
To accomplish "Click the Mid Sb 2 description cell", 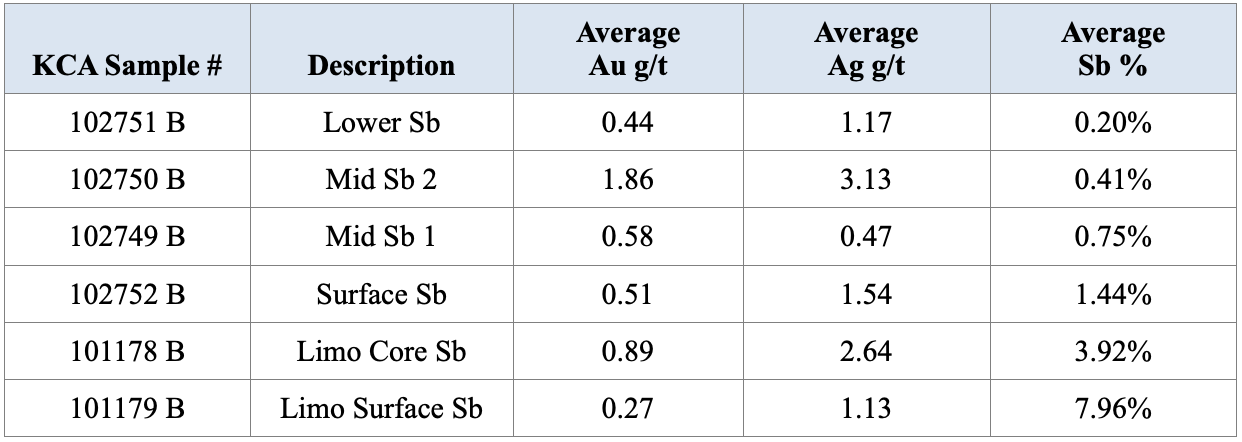I will click(x=381, y=180).
